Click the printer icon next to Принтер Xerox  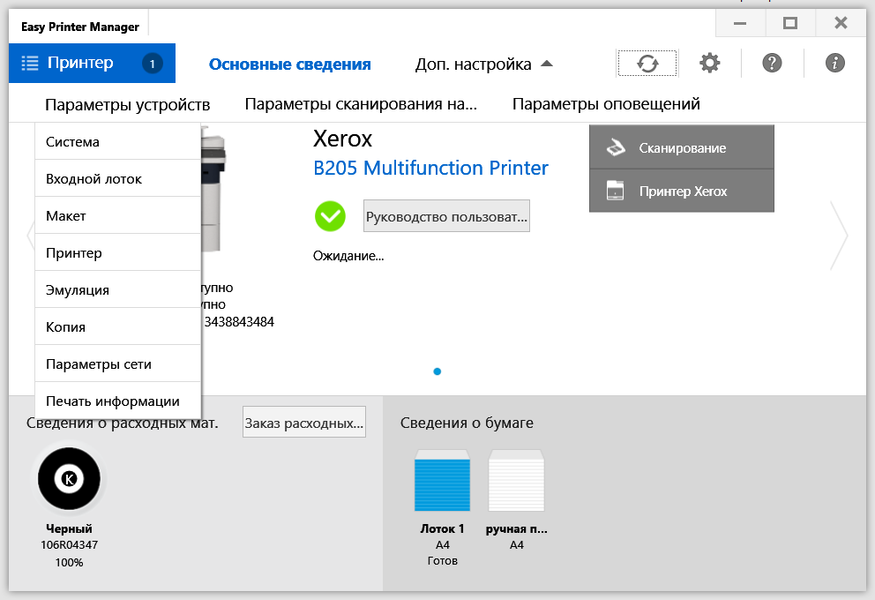(x=615, y=191)
